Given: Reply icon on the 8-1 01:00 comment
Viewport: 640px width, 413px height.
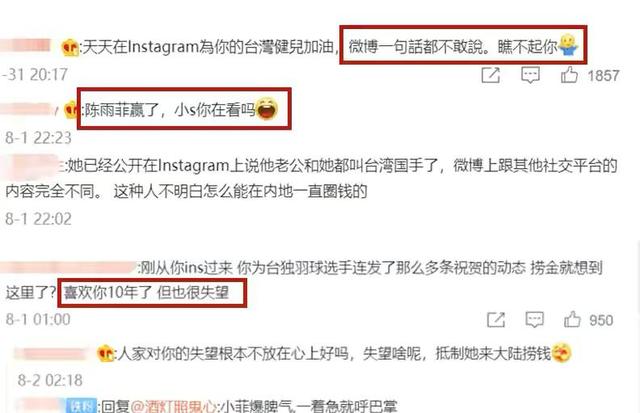Looking at the screenshot, I should point(534,320).
